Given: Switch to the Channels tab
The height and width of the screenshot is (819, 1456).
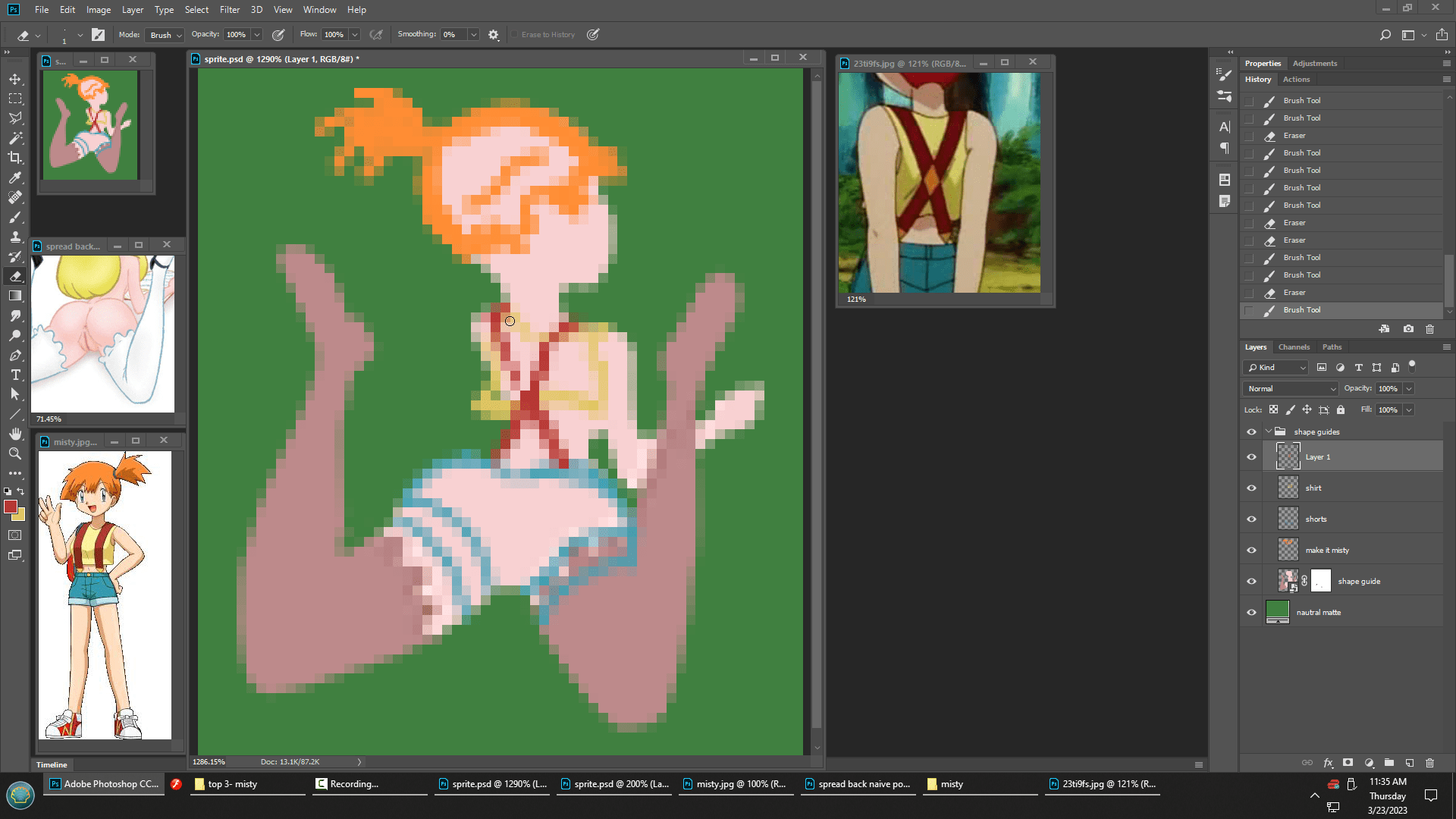Looking at the screenshot, I should (x=1294, y=347).
